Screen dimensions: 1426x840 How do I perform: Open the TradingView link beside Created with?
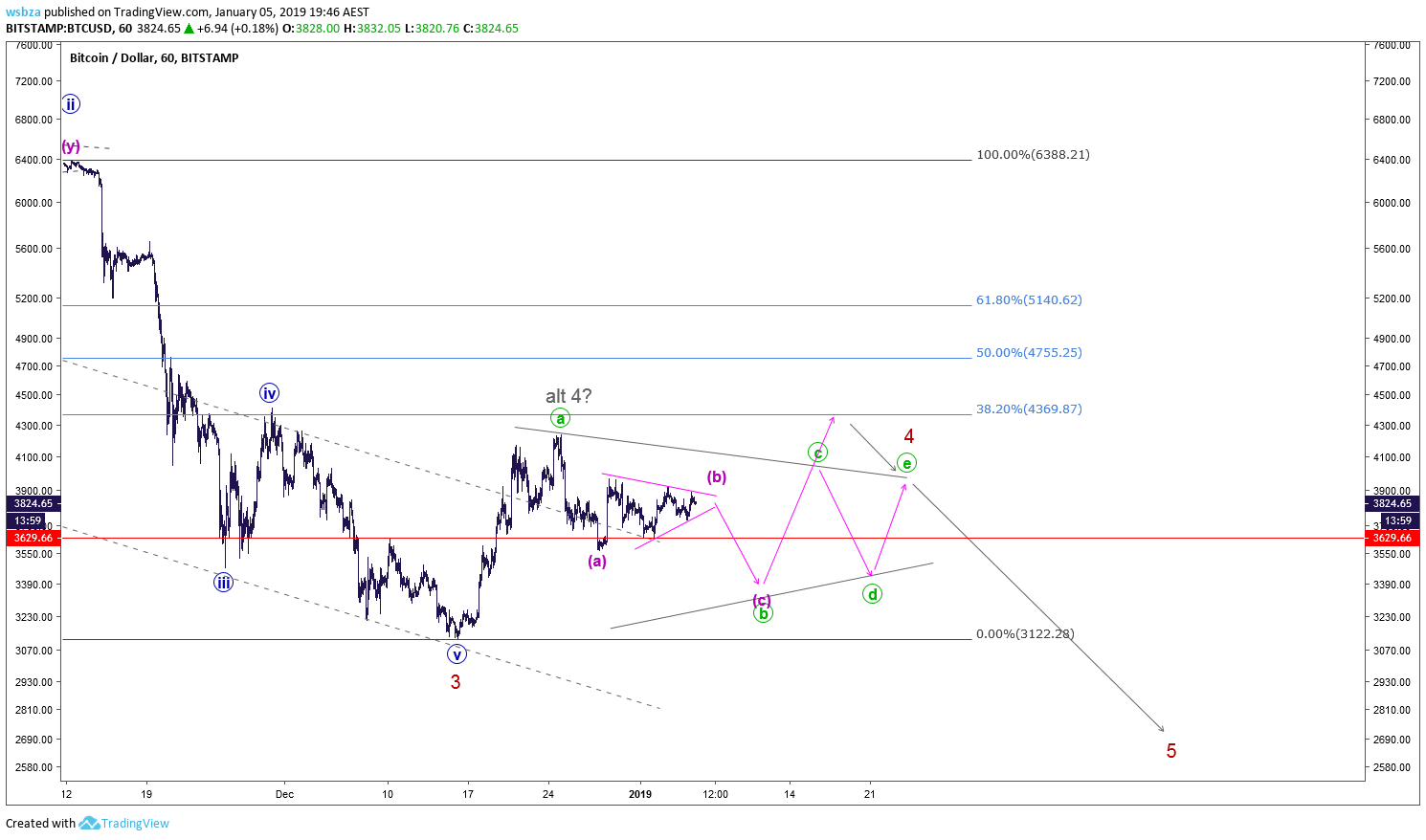click(x=135, y=823)
